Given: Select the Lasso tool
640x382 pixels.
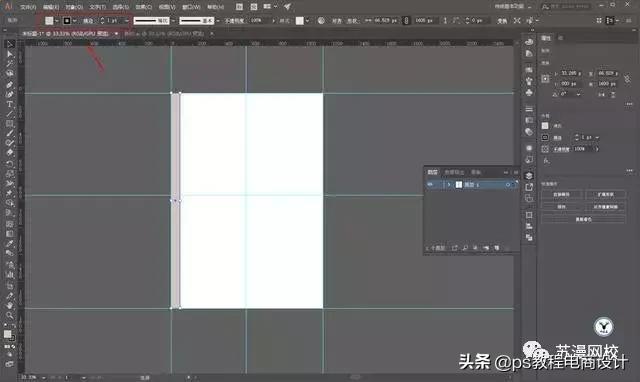Looking at the screenshot, I should point(10,73).
